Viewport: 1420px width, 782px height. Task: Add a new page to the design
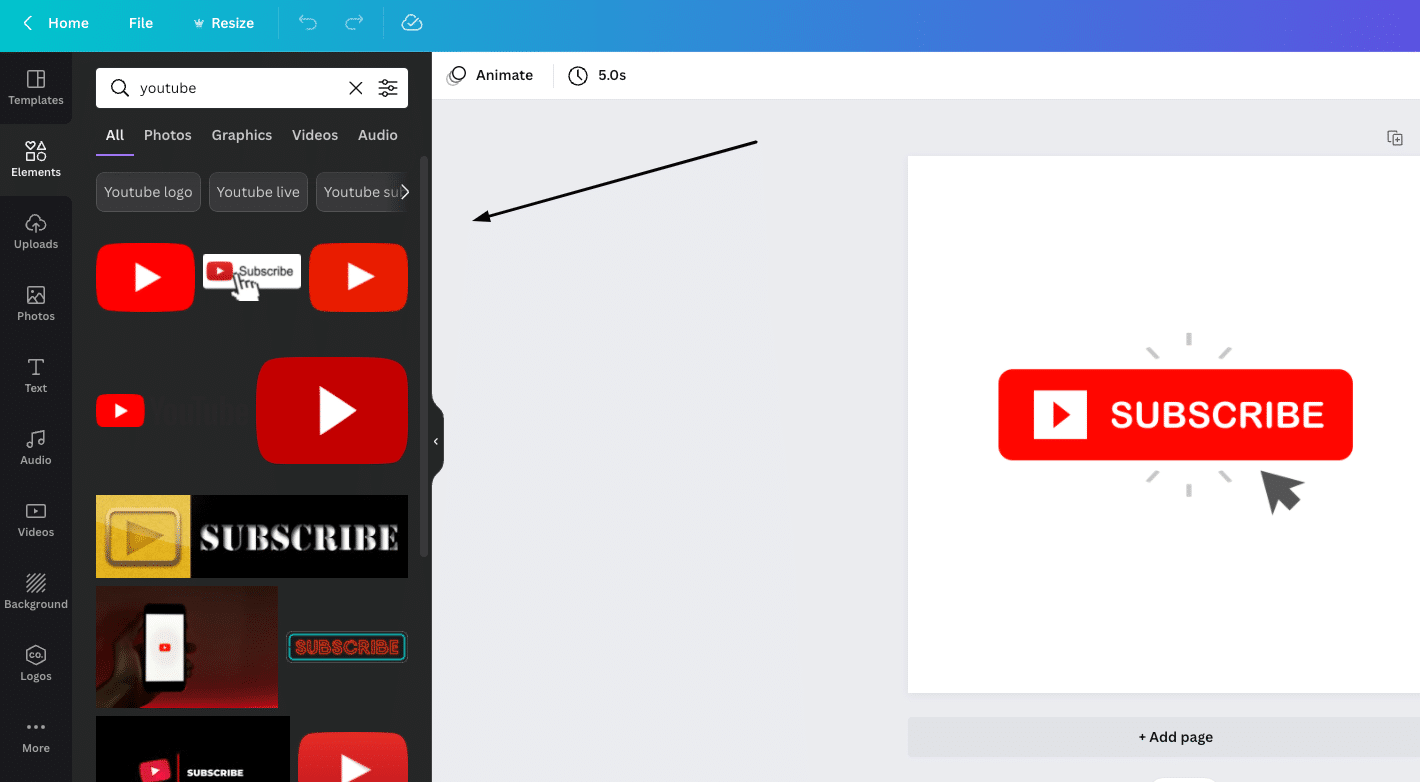[x=1175, y=737]
